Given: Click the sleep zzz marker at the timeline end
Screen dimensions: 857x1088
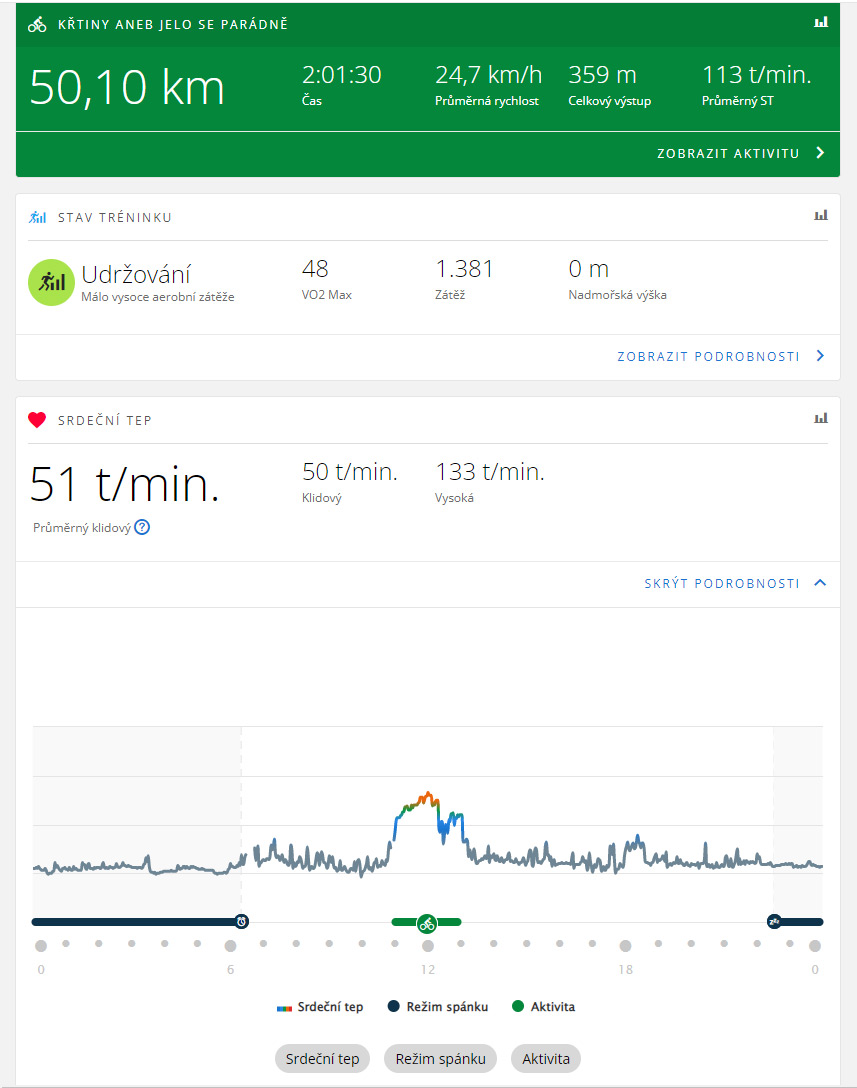Looking at the screenshot, I should [774, 921].
